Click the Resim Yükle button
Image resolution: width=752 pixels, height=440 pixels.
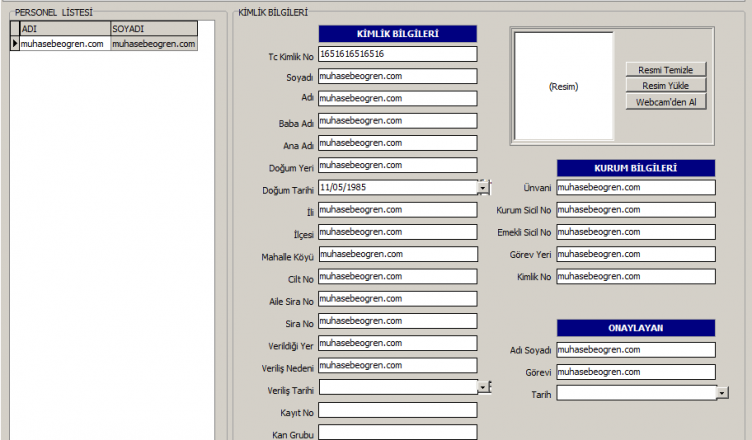tap(666, 85)
